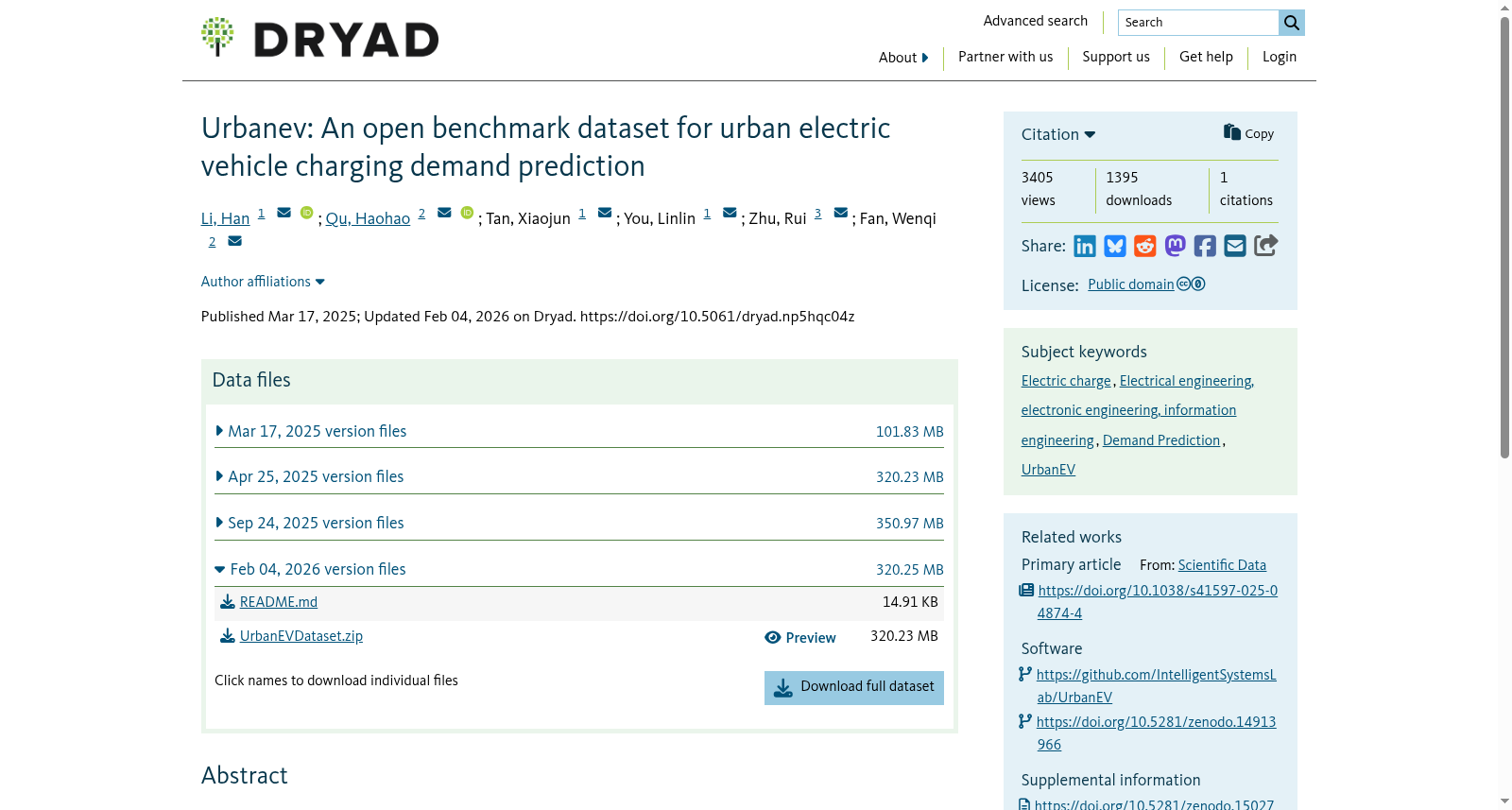Expand Apr 25, 2025 version files
Image resolution: width=1512 pixels, height=810 pixels.
310,476
